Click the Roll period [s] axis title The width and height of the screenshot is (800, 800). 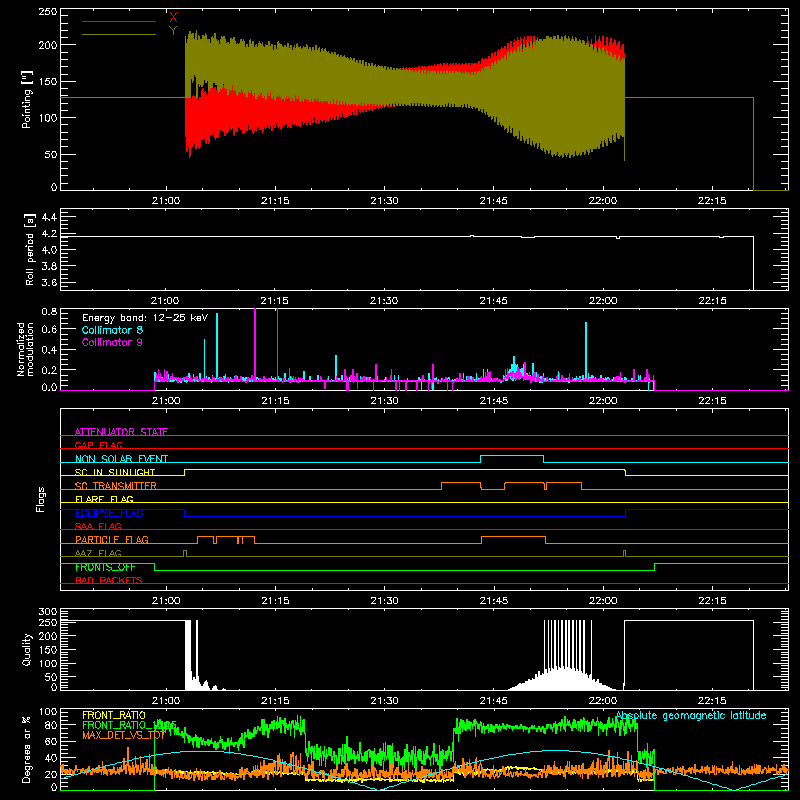tap(30, 249)
